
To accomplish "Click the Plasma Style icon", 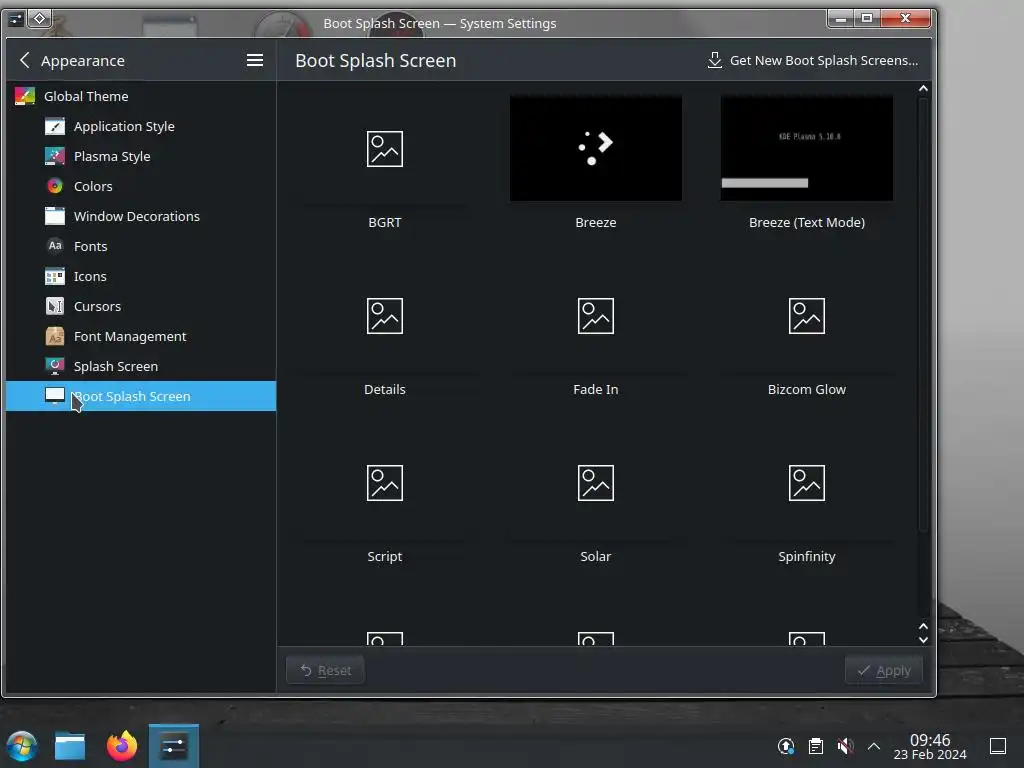I will [x=55, y=156].
